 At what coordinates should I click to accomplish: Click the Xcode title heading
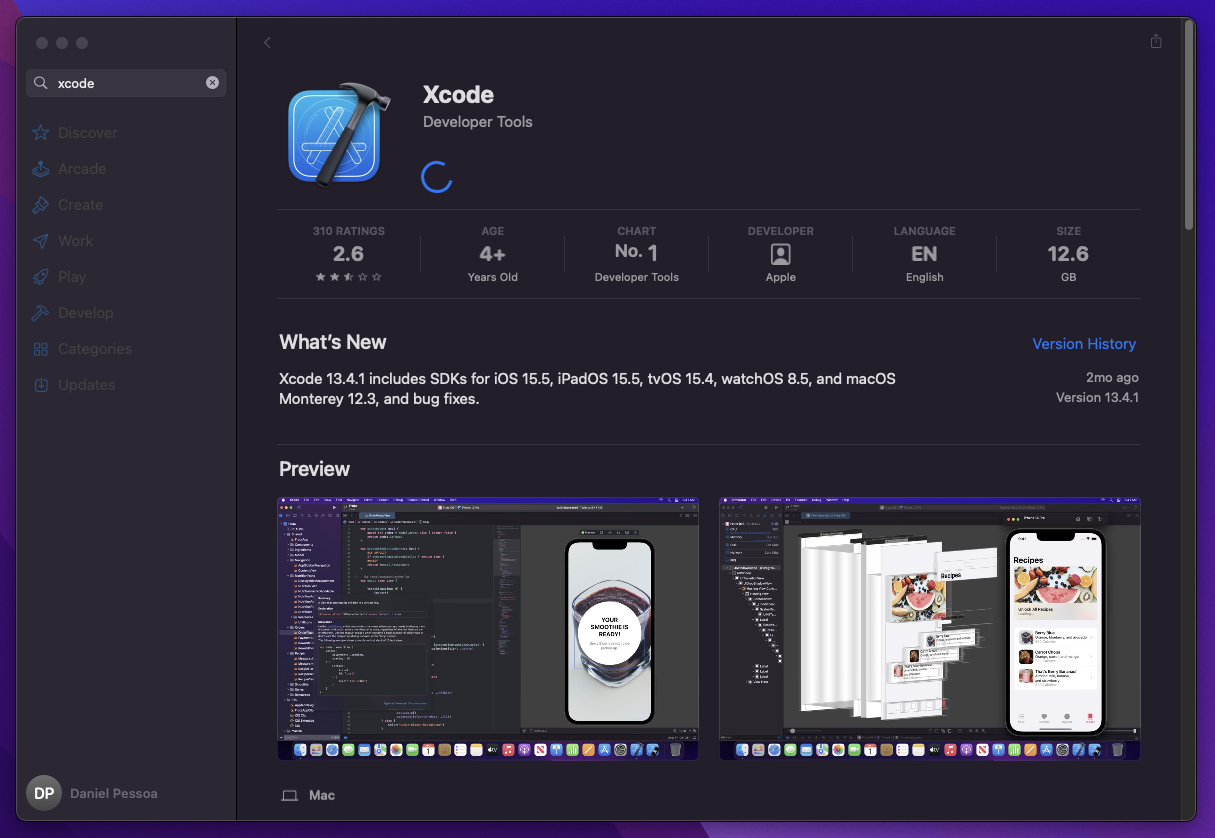(x=459, y=94)
